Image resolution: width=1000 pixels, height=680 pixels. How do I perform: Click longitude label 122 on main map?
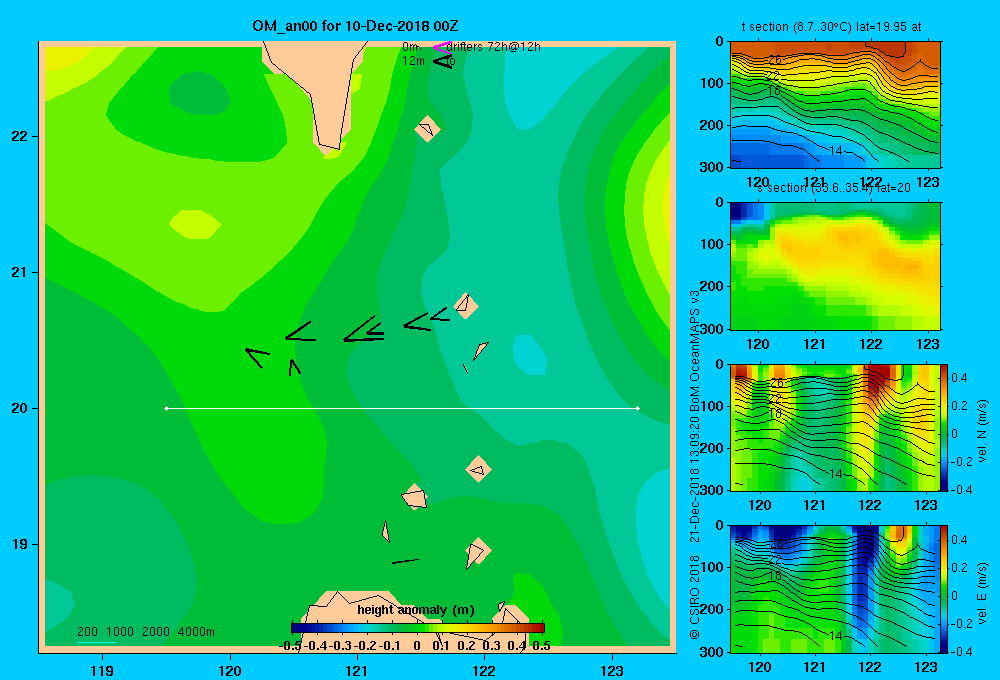tap(485, 670)
